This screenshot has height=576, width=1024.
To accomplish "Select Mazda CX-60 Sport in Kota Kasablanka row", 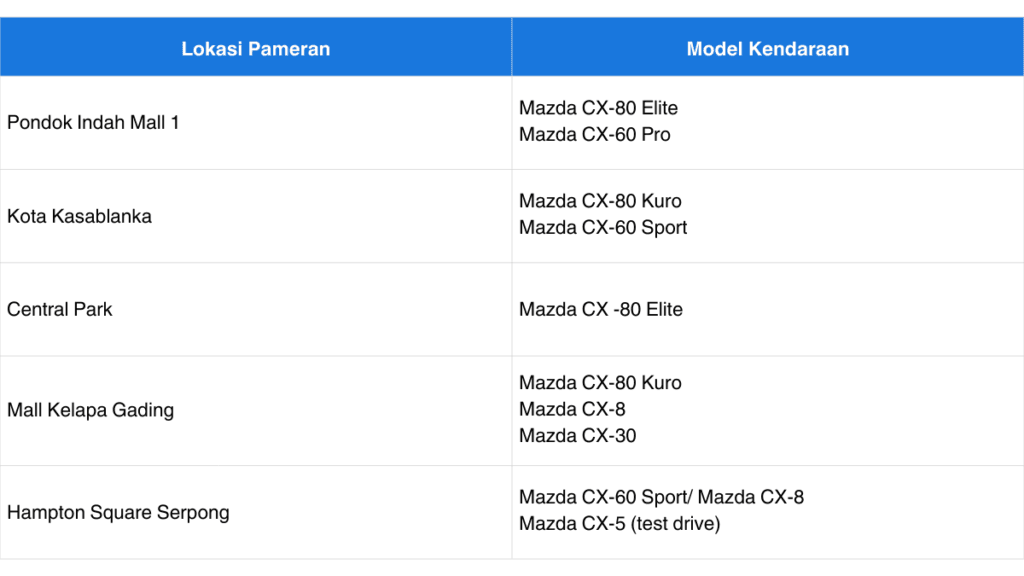I will [603, 228].
